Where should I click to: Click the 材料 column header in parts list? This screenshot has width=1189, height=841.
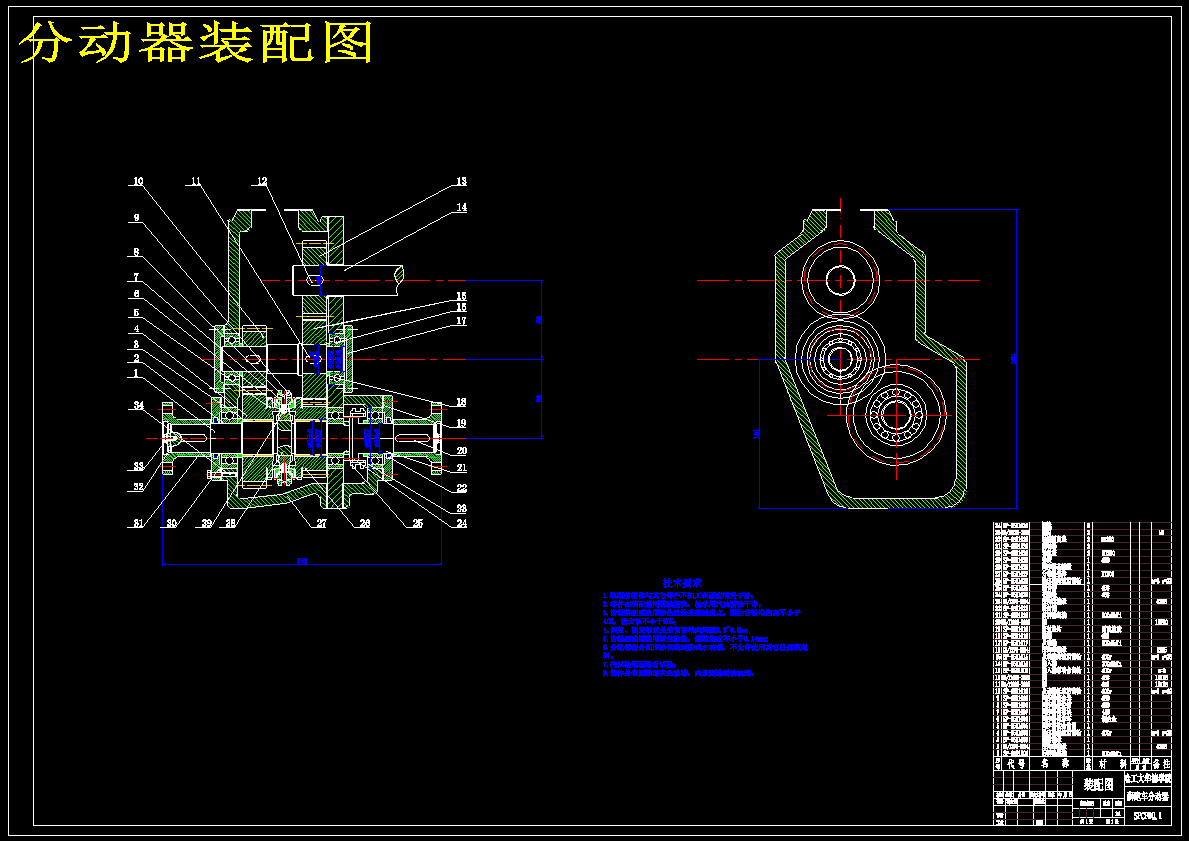pos(1112,764)
